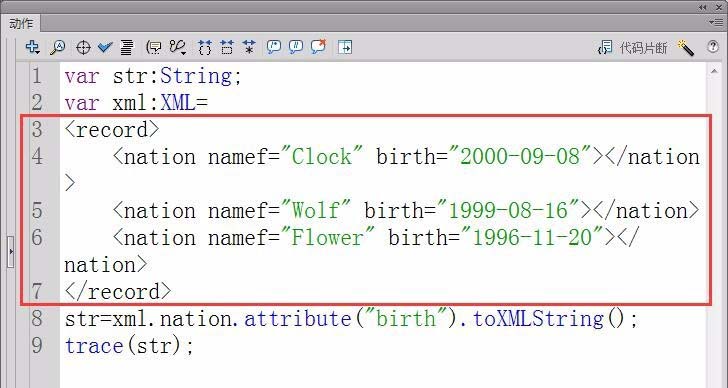Expand all collapsed code icon
728x388 pixels.
pyautogui.click(x=249, y=47)
